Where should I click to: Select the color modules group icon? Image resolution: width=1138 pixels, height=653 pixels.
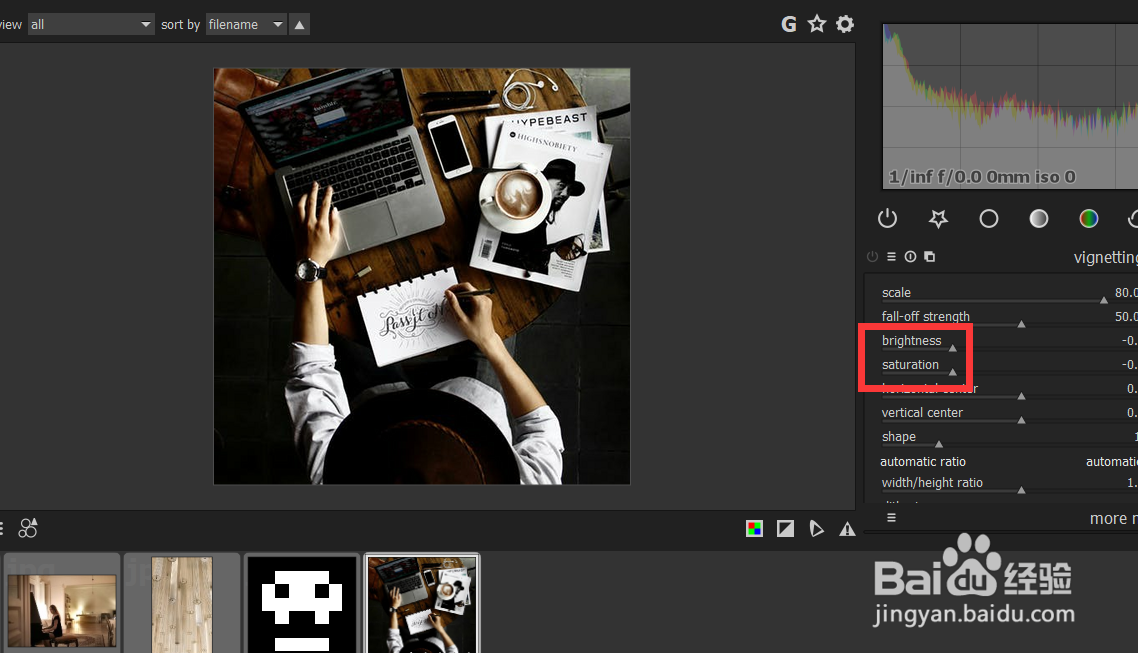tap(1088, 218)
